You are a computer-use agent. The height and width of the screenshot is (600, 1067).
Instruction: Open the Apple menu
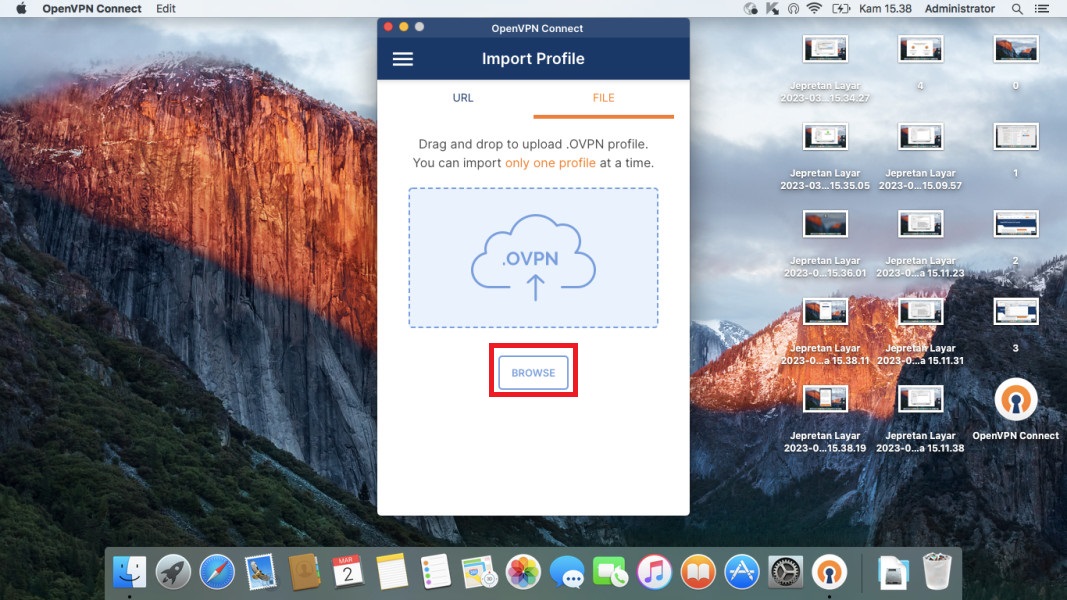21,8
